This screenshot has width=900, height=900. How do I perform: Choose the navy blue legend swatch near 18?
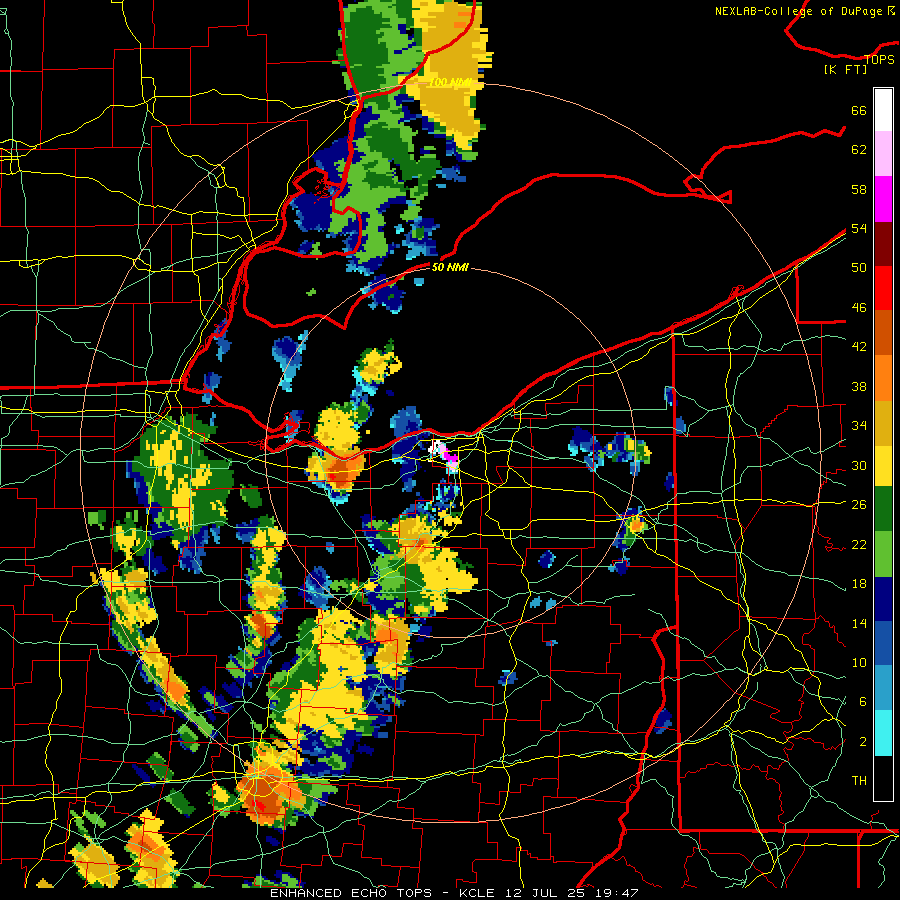click(x=883, y=599)
